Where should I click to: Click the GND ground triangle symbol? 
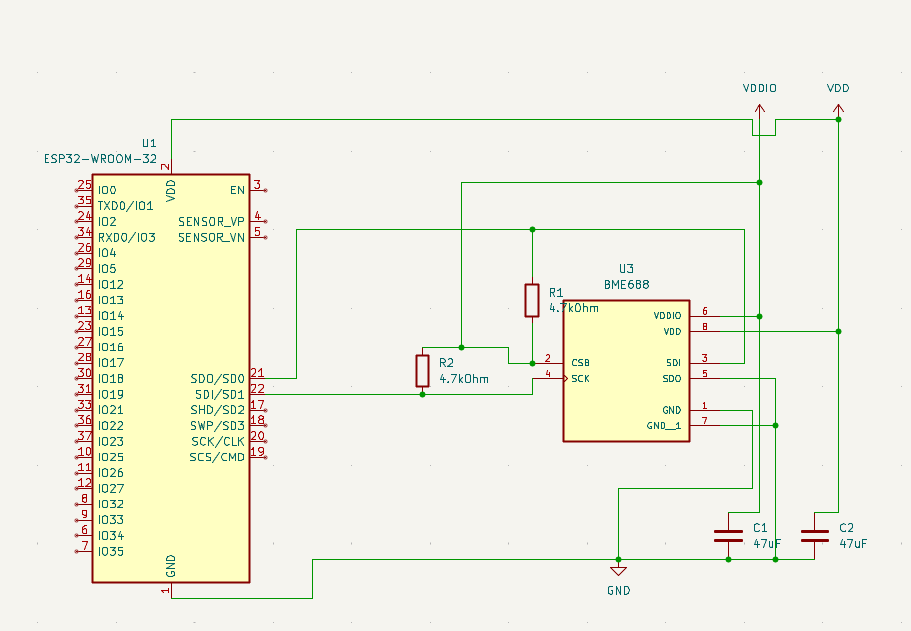(618, 570)
